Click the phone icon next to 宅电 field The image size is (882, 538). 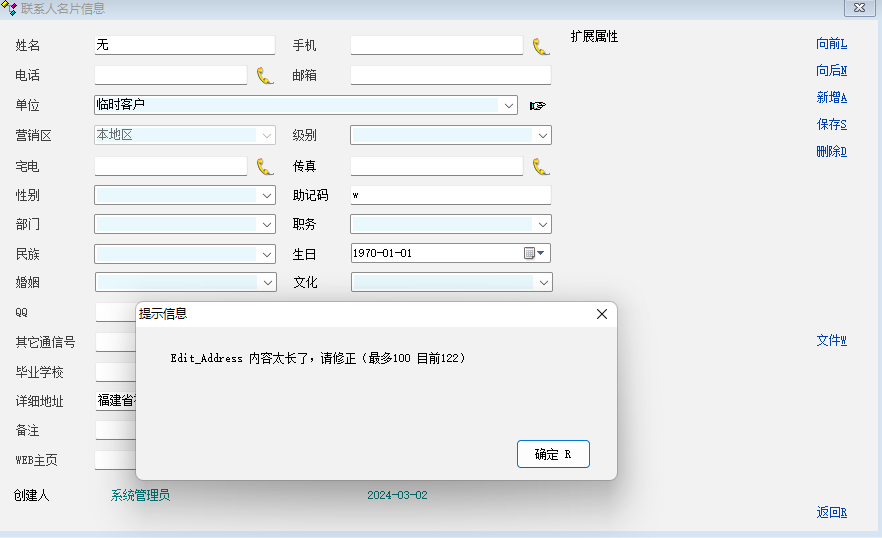264,167
